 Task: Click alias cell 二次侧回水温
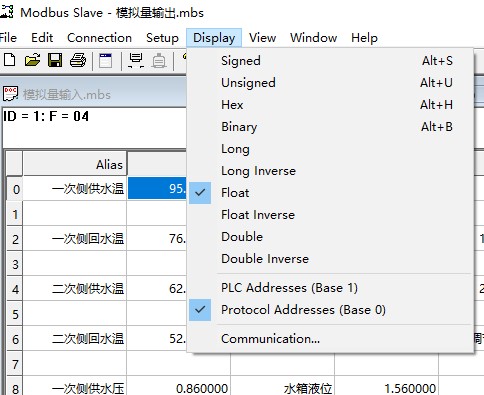click(x=75, y=339)
